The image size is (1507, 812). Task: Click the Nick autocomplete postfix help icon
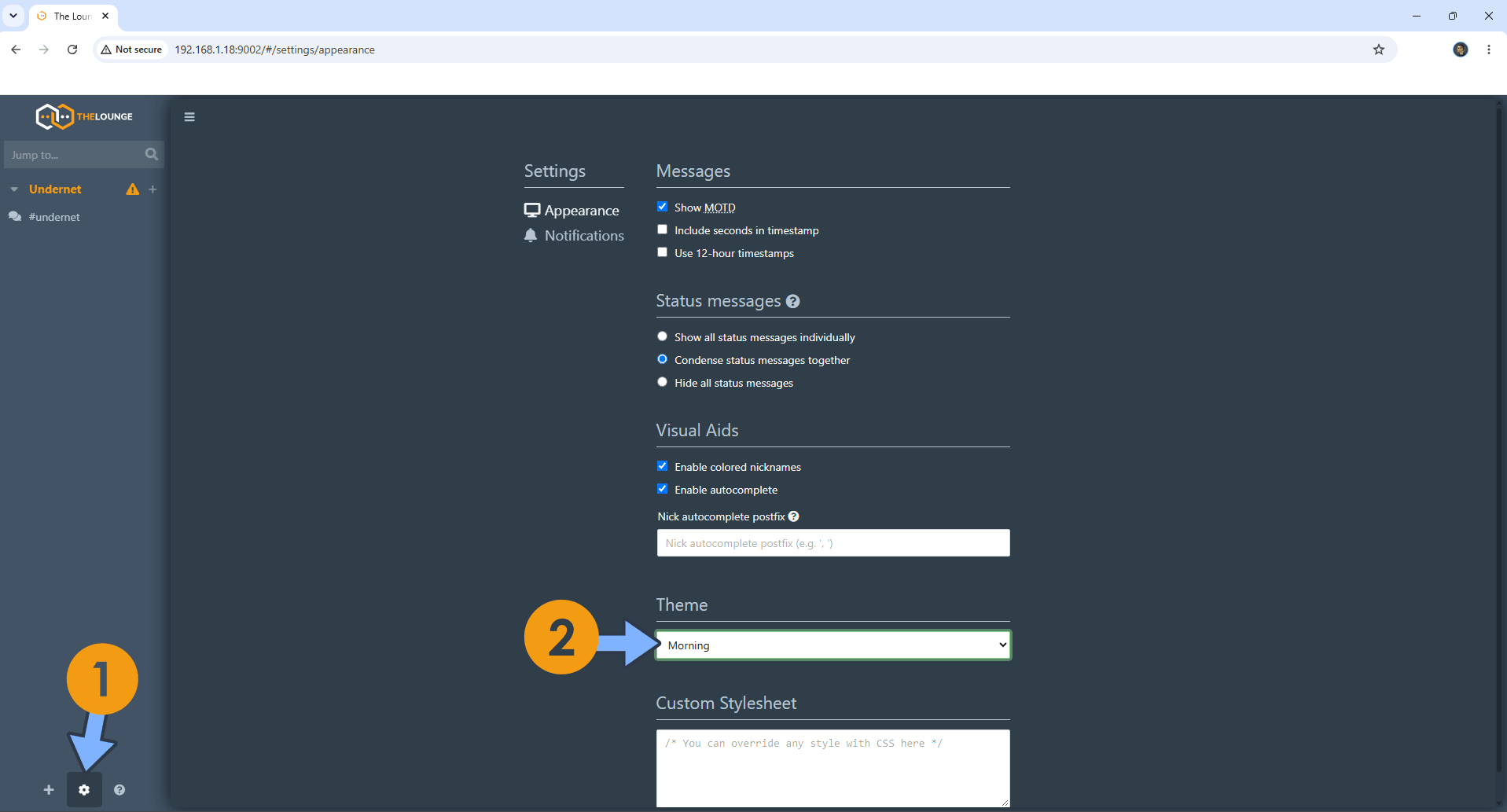tap(794, 516)
